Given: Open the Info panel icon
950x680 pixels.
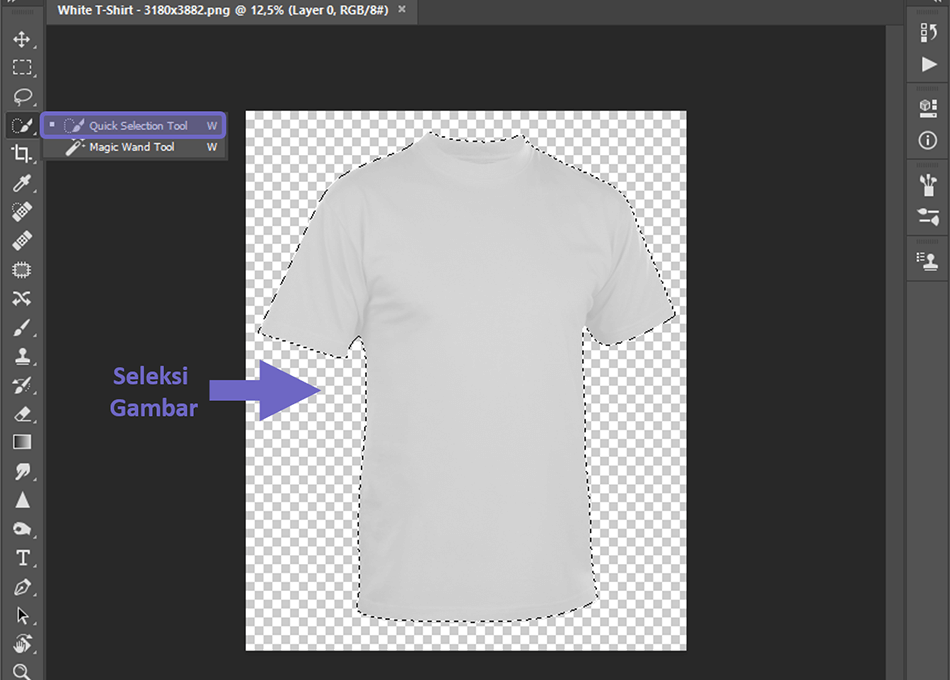Looking at the screenshot, I should 928,141.
